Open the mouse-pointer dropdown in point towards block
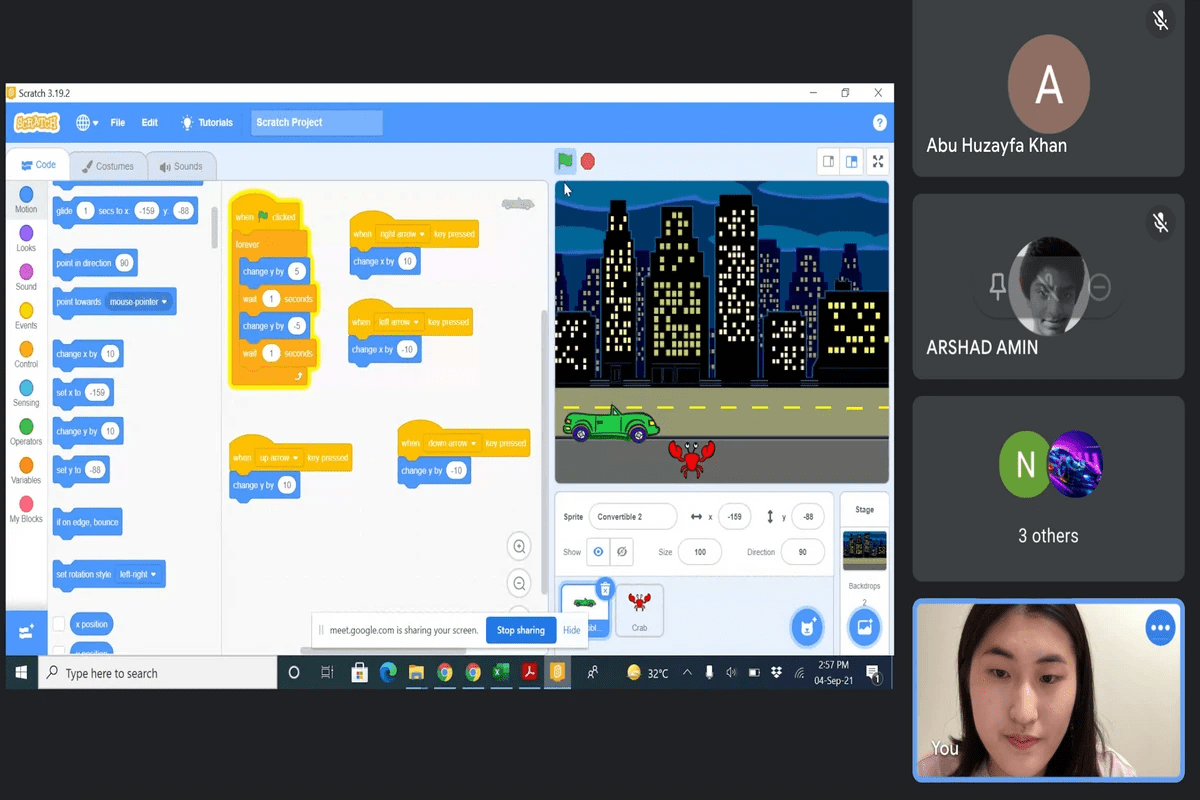The height and width of the screenshot is (800, 1200). (139, 302)
